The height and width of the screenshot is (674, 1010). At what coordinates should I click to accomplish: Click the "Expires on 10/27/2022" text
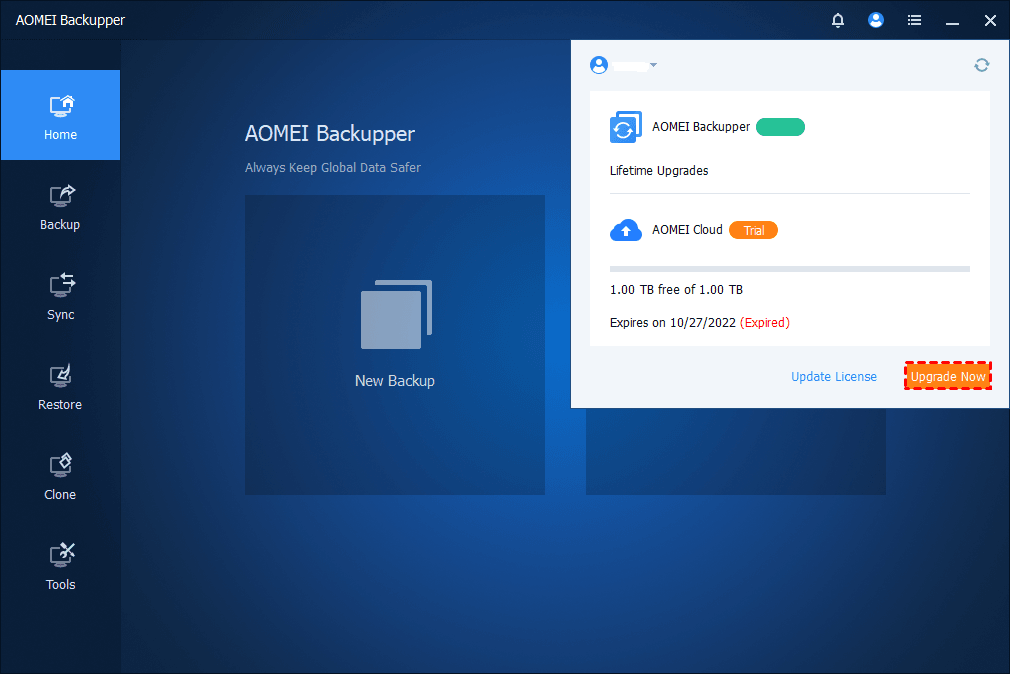point(672,322)
